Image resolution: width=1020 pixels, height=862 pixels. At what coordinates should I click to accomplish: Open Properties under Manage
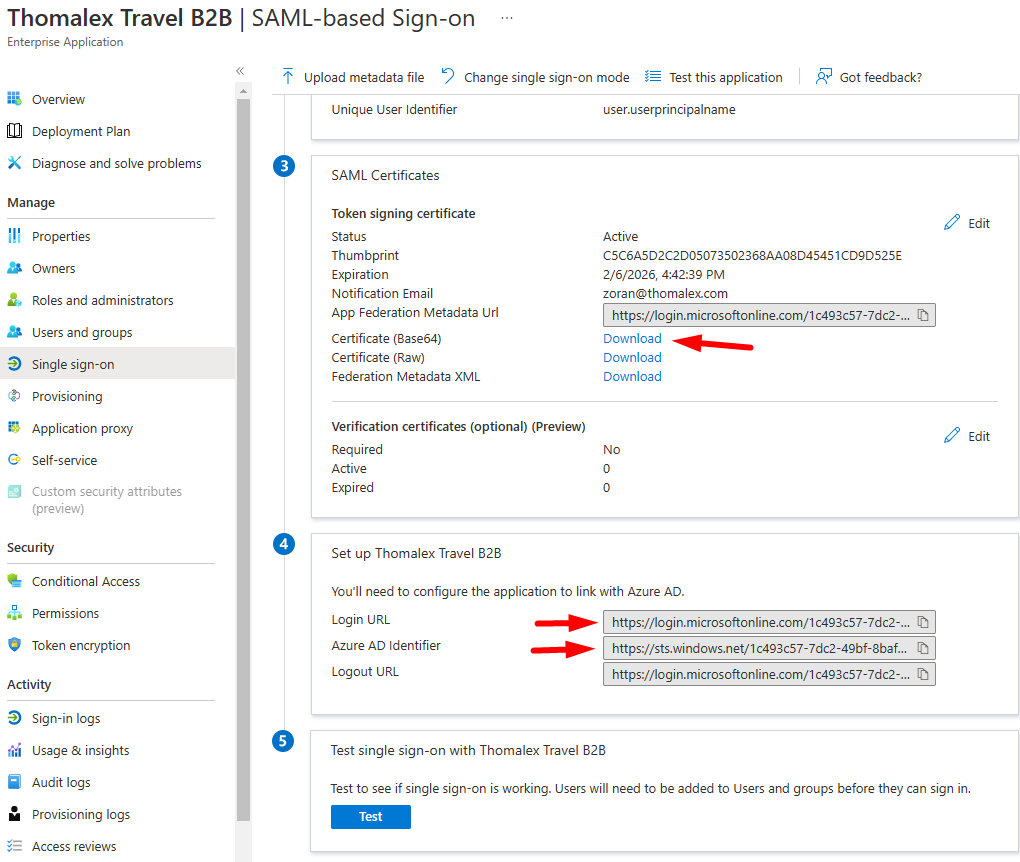pos(61,236)
